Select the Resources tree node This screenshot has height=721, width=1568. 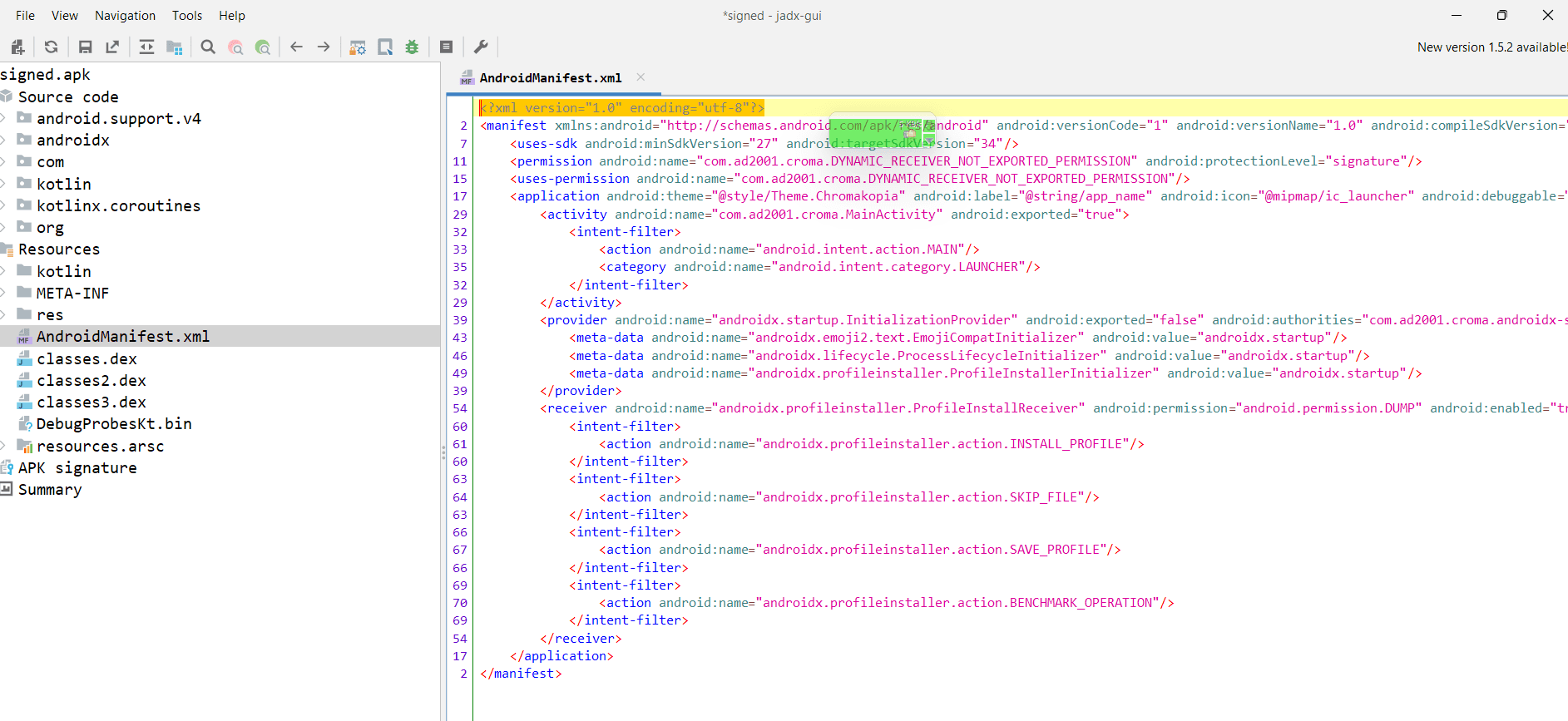pyautogui.click(x=59, y=249)
